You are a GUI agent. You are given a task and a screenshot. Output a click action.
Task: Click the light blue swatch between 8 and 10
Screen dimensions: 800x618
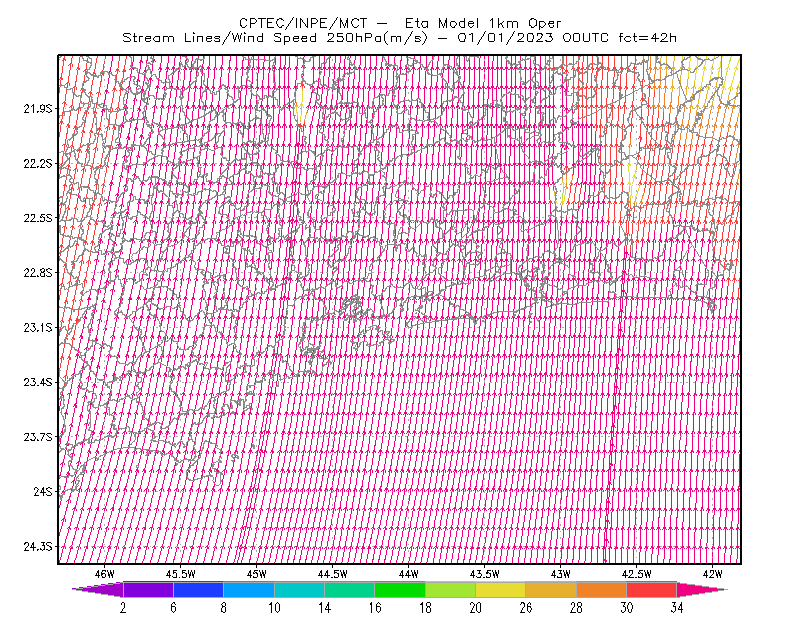tap(248, 589)
